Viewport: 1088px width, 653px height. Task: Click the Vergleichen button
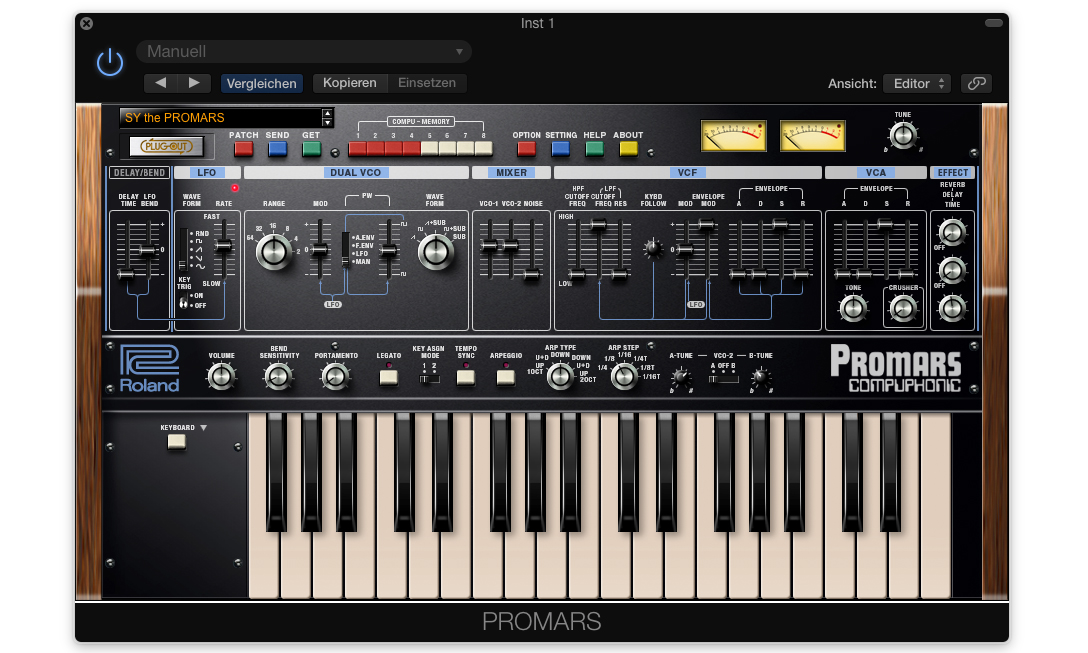coord(262,83)
